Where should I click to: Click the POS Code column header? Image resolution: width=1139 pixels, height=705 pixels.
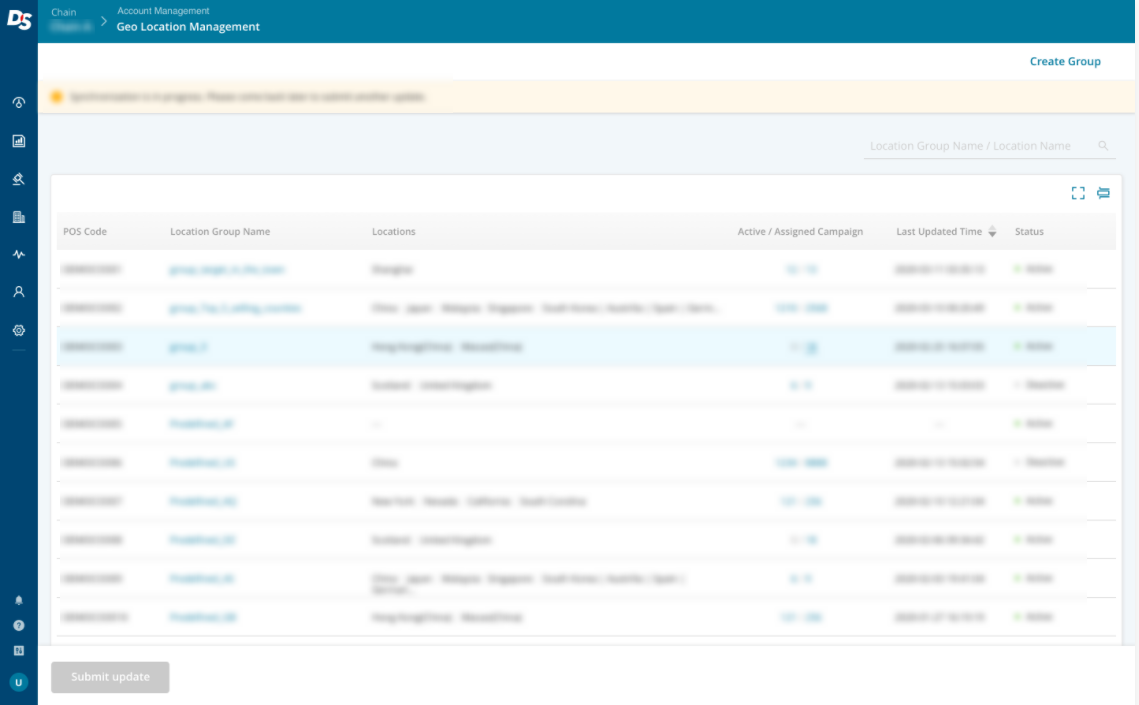pos(85,232)
